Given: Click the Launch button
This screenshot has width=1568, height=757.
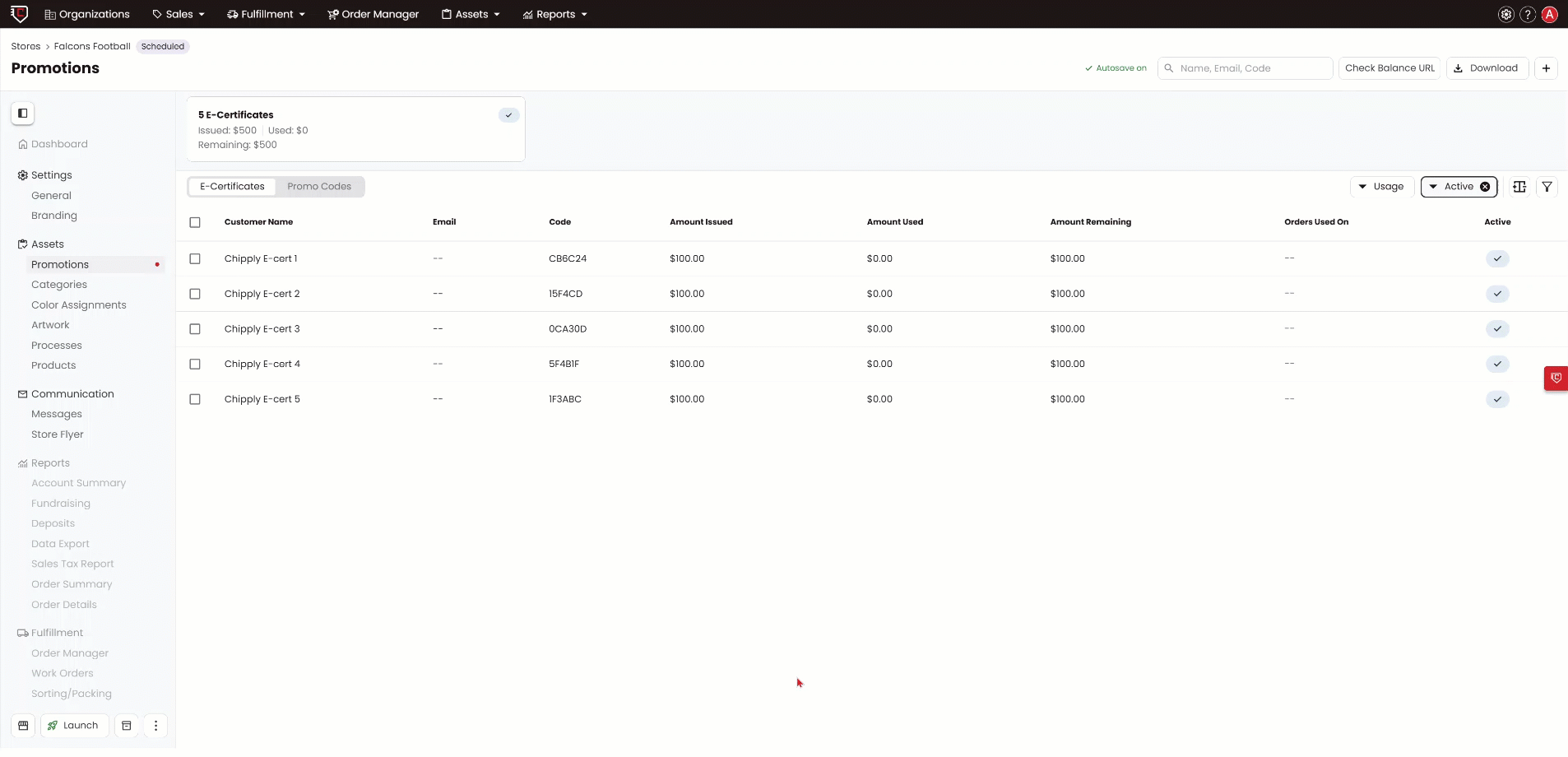Looking at the screenshot, I should [74, 726].
